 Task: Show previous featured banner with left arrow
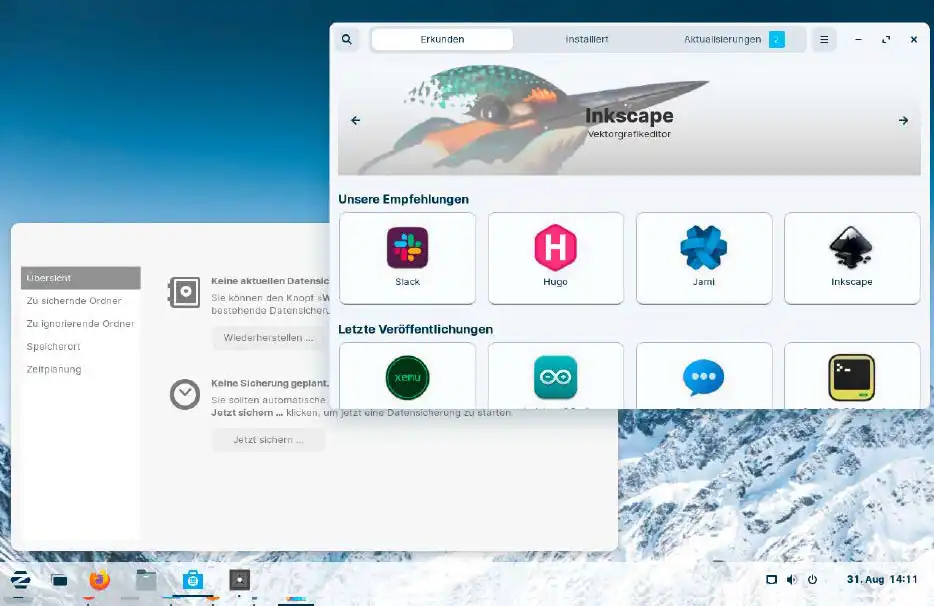coord(356,120)
